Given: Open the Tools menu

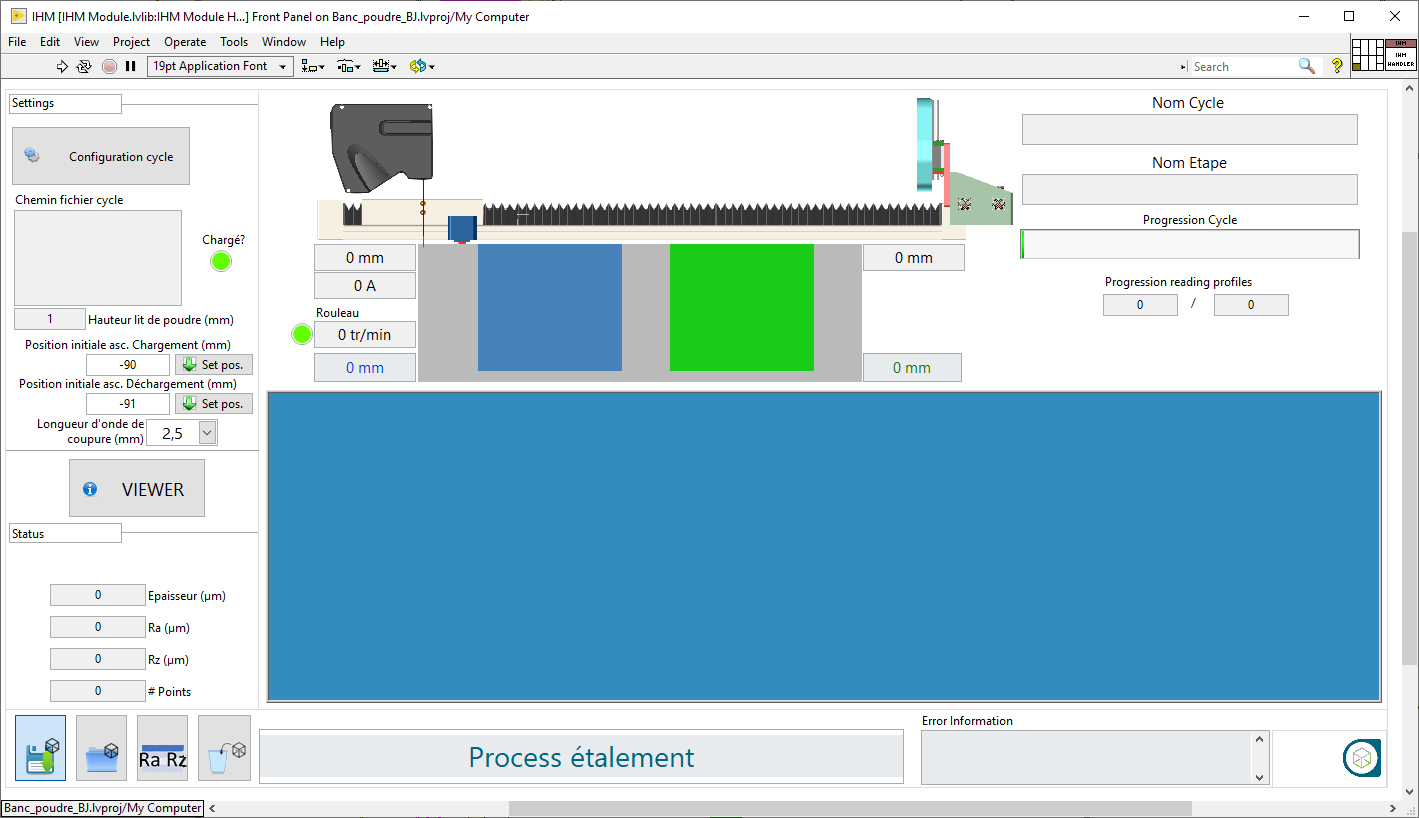Looking at the screenshot, I should coord(234,42).
